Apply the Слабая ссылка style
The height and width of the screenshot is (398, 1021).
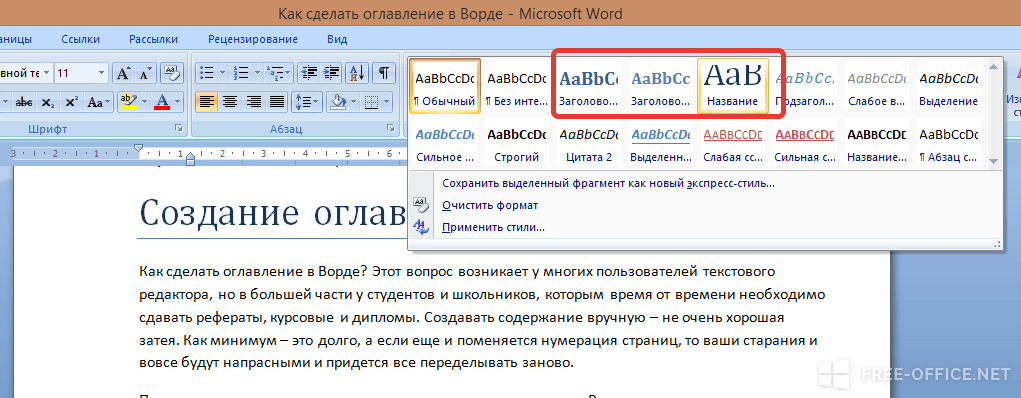click(x=733, y=142)
